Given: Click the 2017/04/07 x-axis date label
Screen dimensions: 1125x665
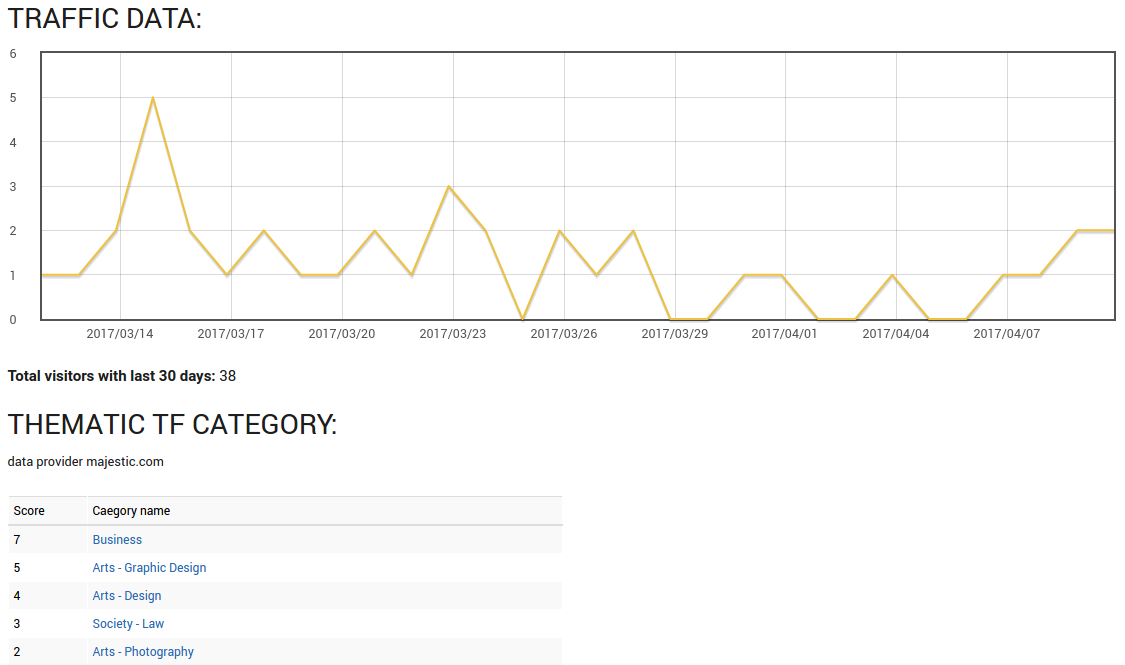Looking at the screenshot, I should (1007, 334).
